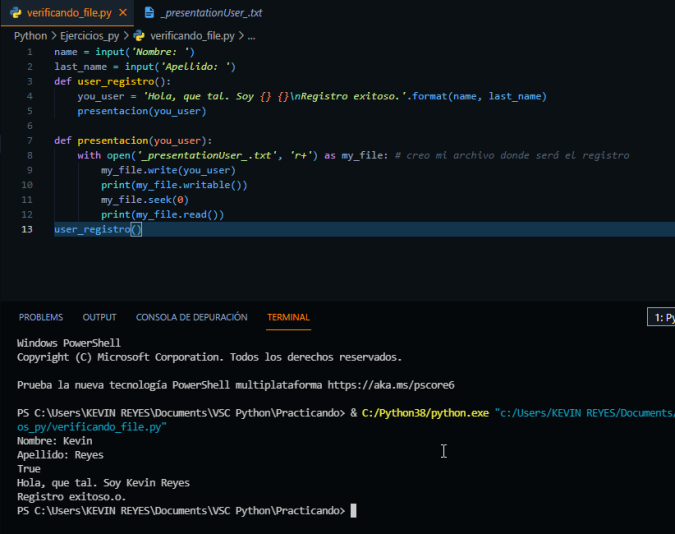The image size is (675, 534).
Task: Open the OUTPUT panel tab
Action: (99, 317)
